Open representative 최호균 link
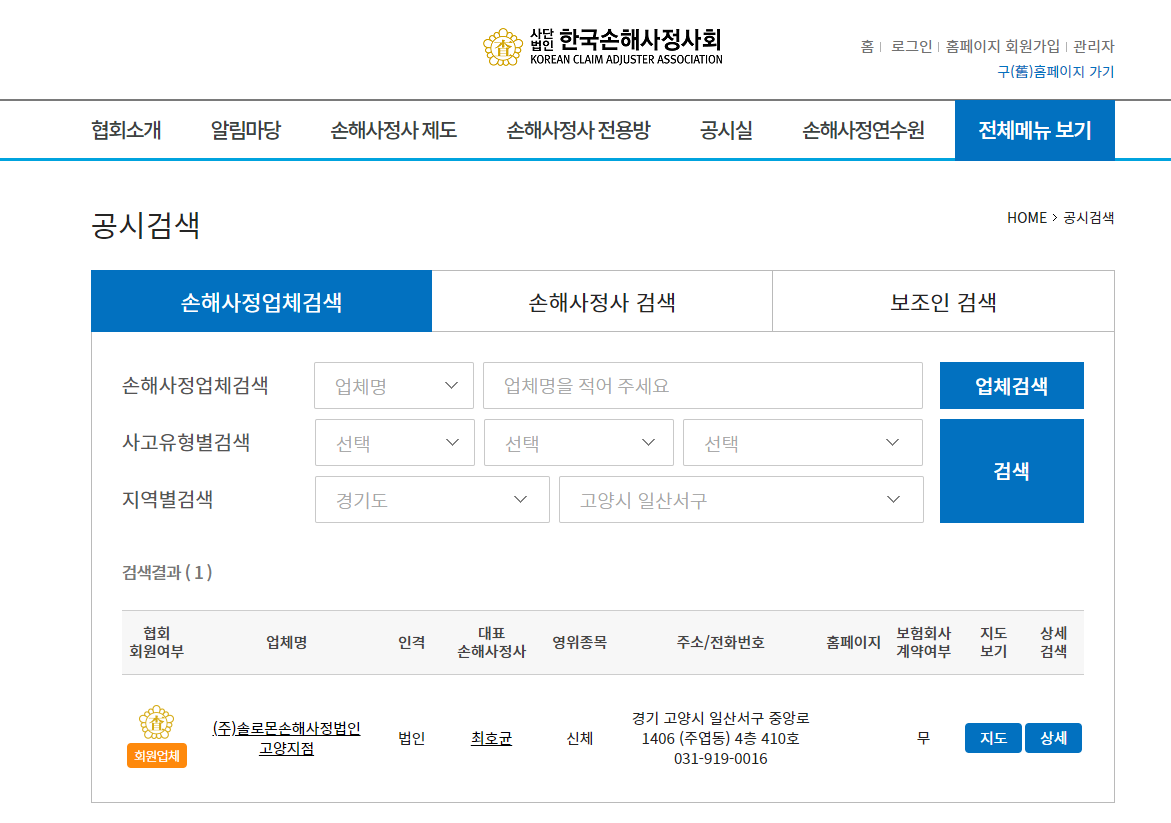1171x823 pixels. pyautogui.click(x=491, y=738)
